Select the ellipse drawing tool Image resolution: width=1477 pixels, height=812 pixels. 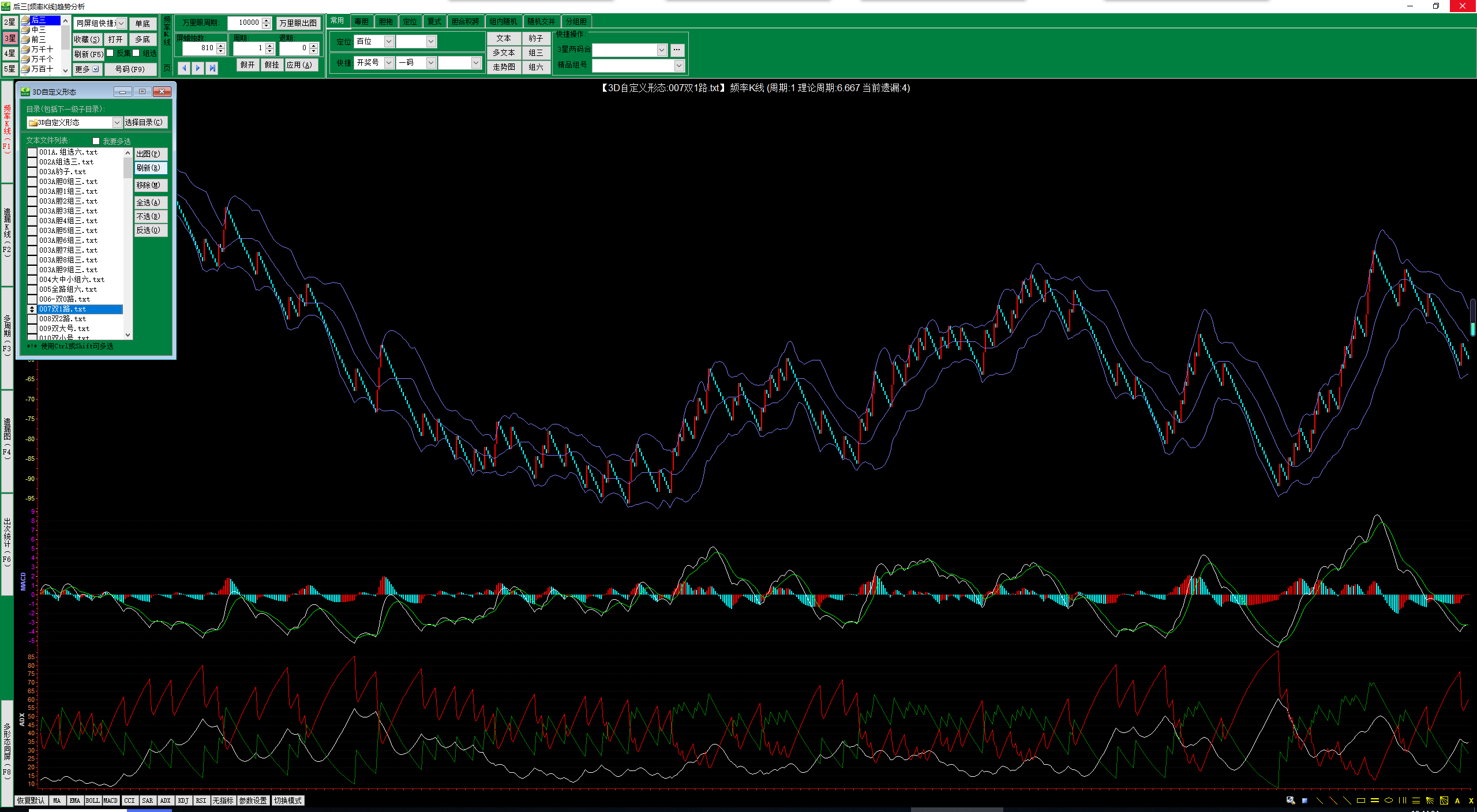tap(1388, 800)
